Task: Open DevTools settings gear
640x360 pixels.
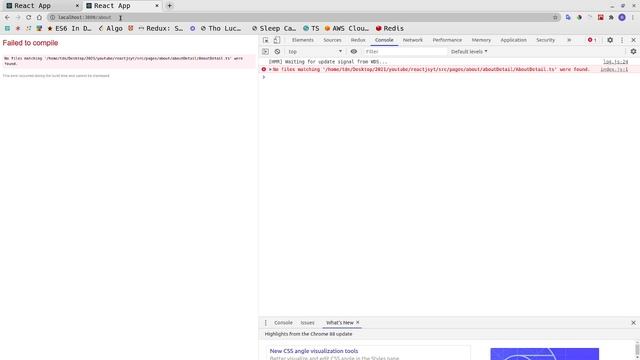Action: pyautogui.click(x=610, y=40)
